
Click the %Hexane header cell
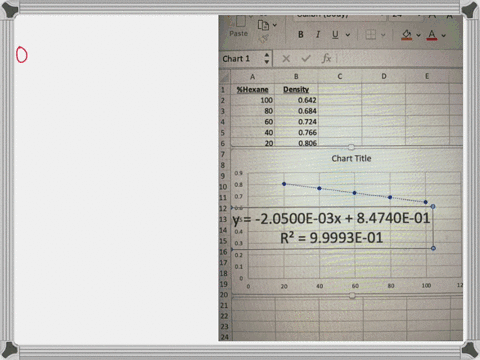click(x=252, y=89)
